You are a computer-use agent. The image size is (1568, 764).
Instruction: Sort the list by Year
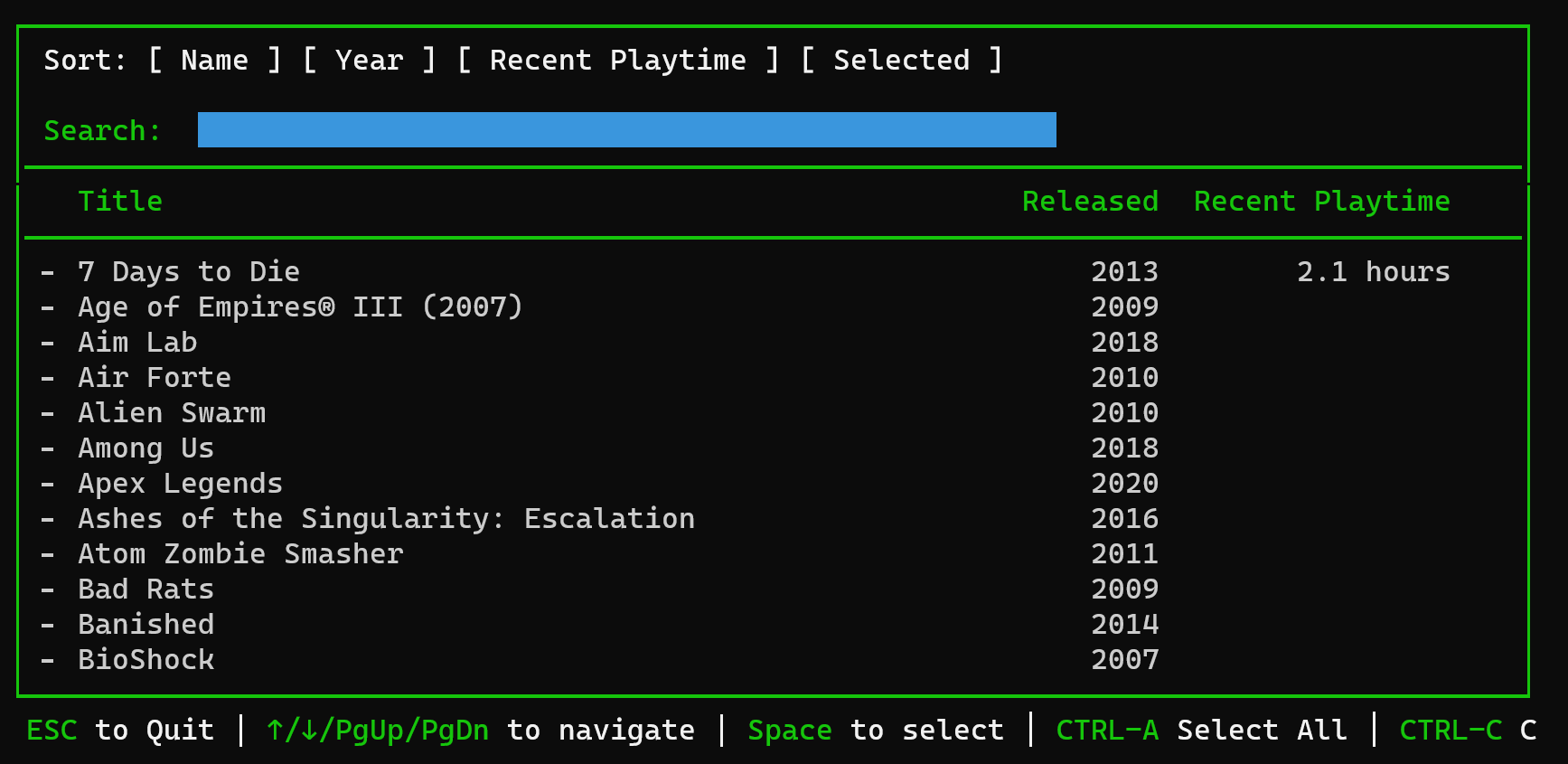(370, 61)
